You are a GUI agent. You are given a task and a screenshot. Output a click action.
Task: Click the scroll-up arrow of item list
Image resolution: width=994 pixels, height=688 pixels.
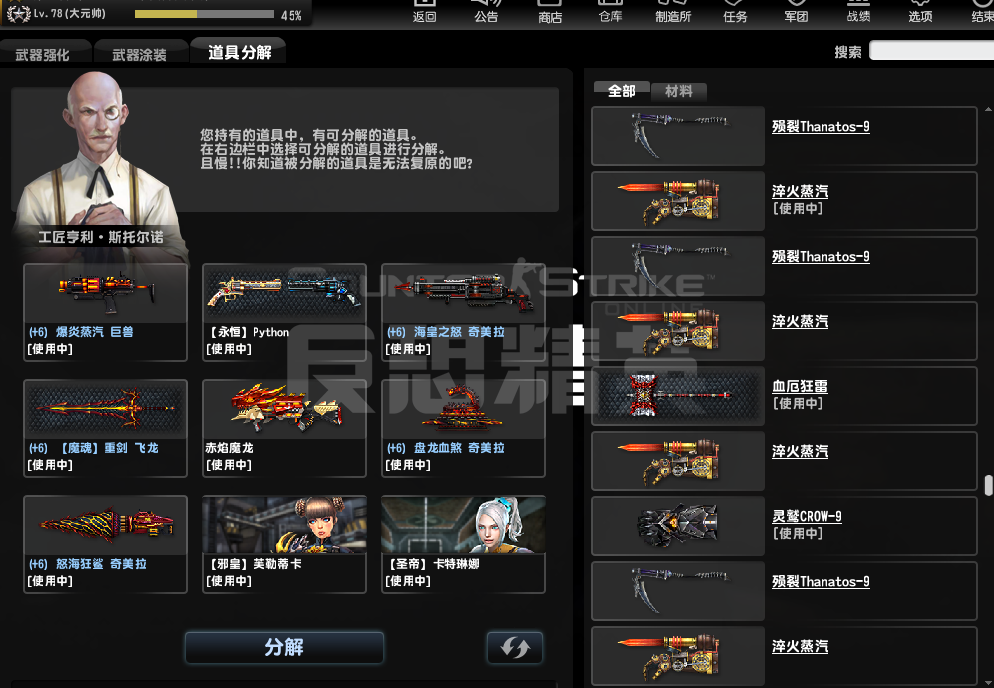(x=988, y=110)
